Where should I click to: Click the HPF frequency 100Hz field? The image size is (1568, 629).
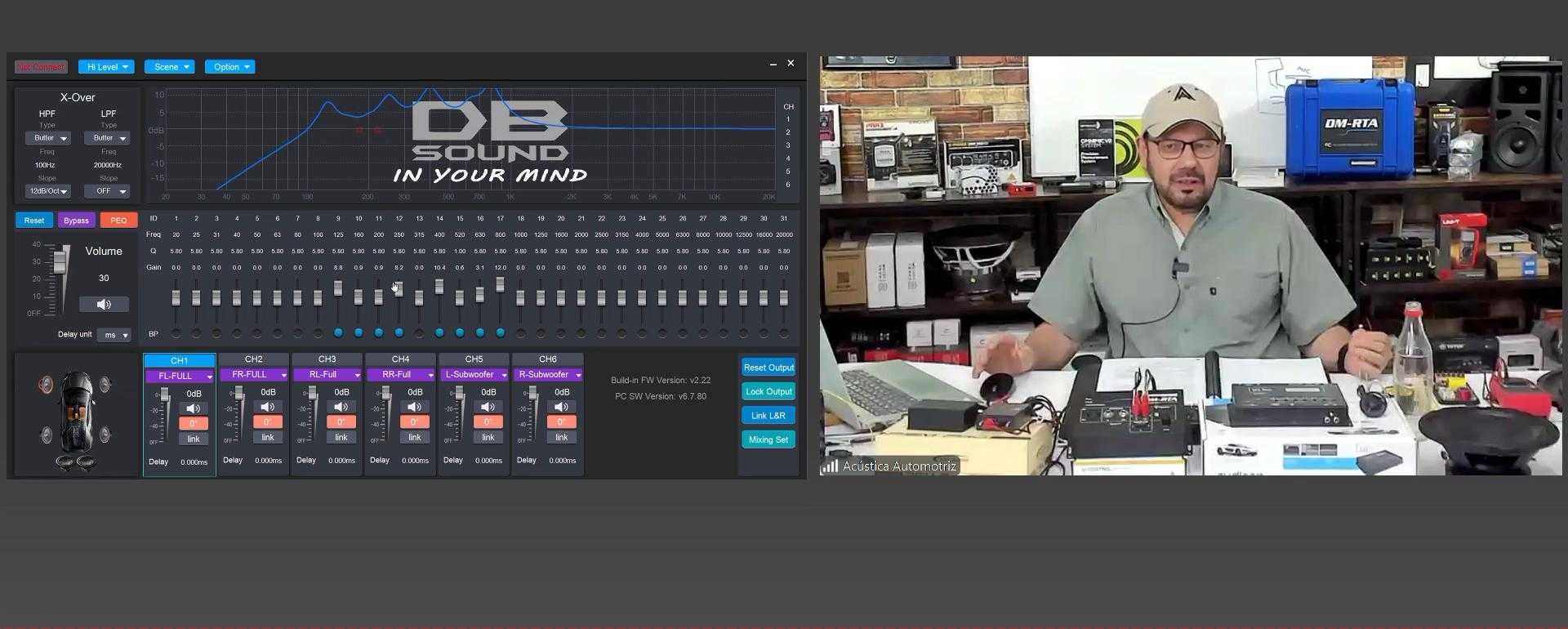45,165
